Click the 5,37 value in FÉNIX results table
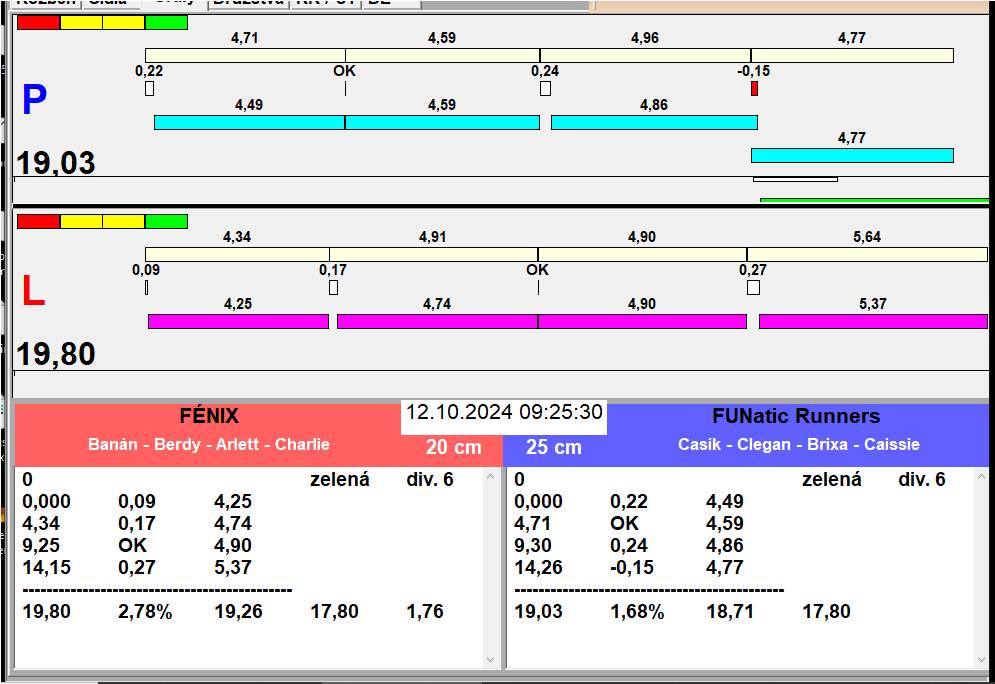 point(233,567)
